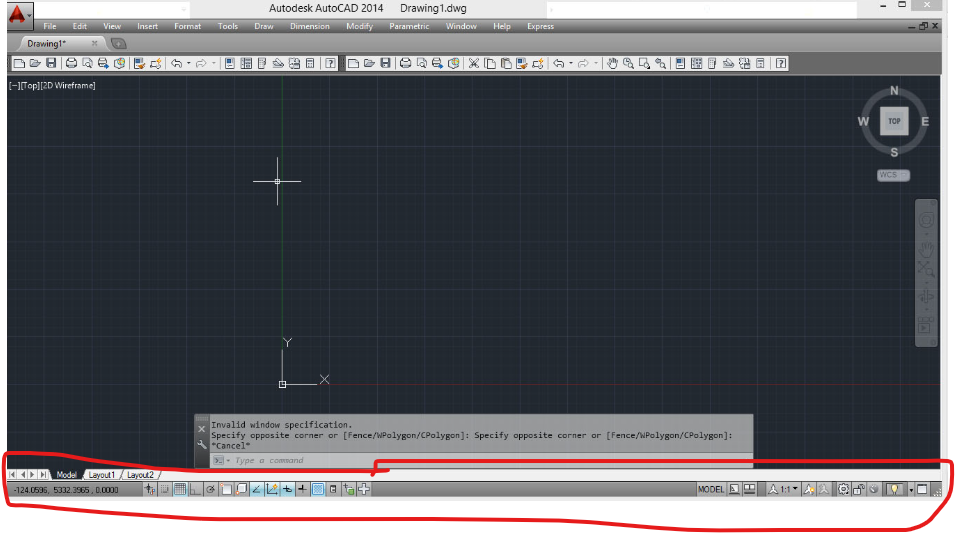Click Match Properties brush in left-hand toolbar
955x534 pixels.
[x=139, y=63]
